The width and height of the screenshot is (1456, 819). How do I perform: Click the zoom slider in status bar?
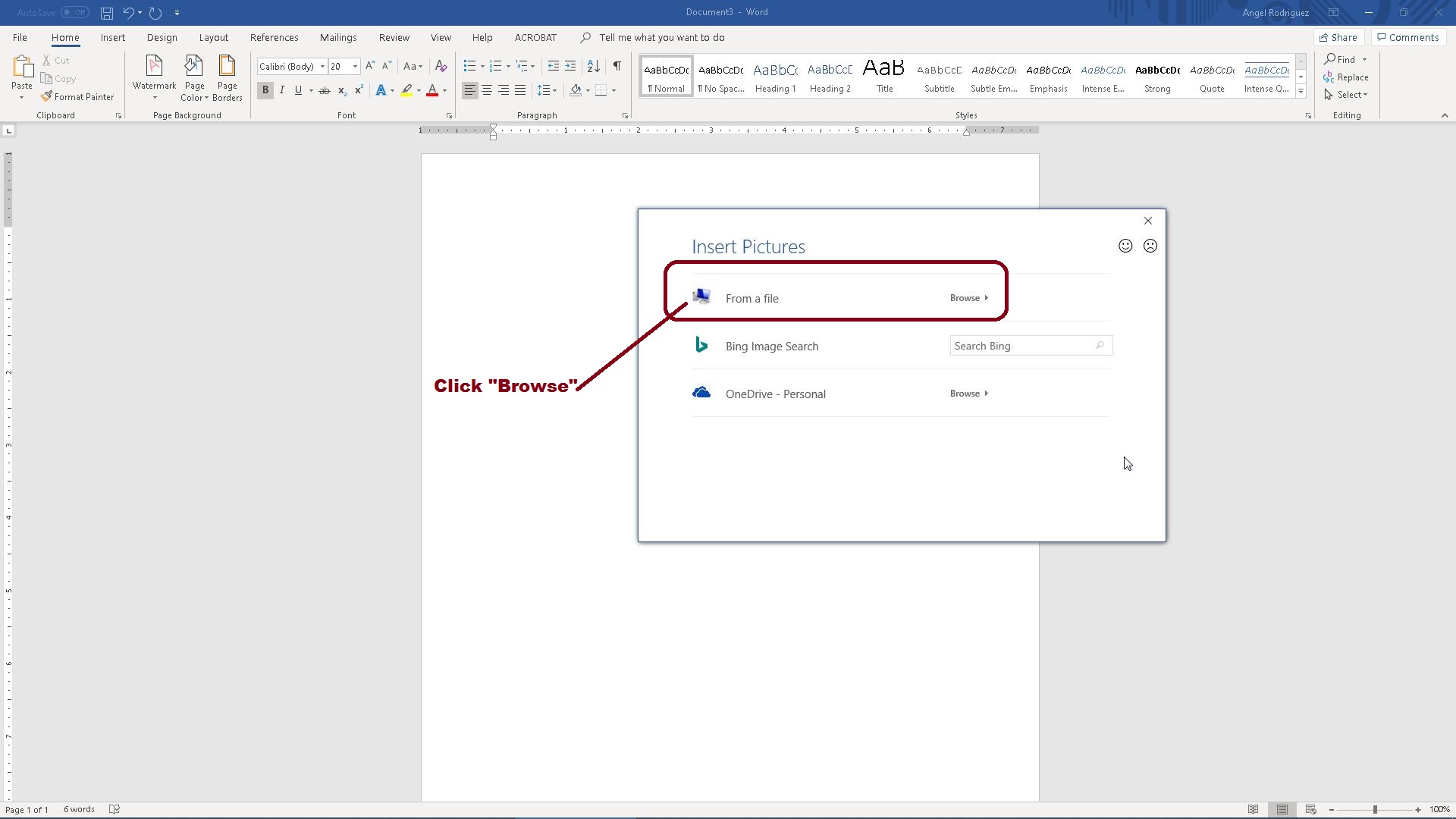[x=1374, y=810]
